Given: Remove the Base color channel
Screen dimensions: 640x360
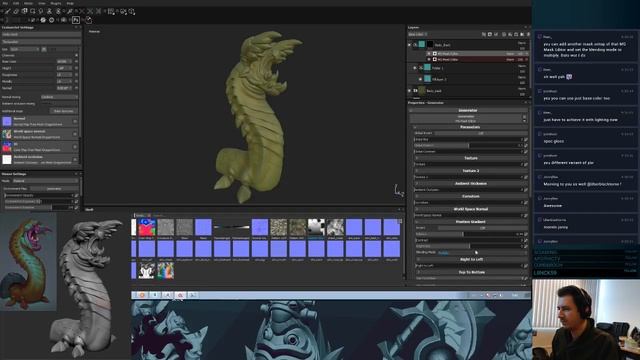Looking at the screenshot, I should pos(76,62).
